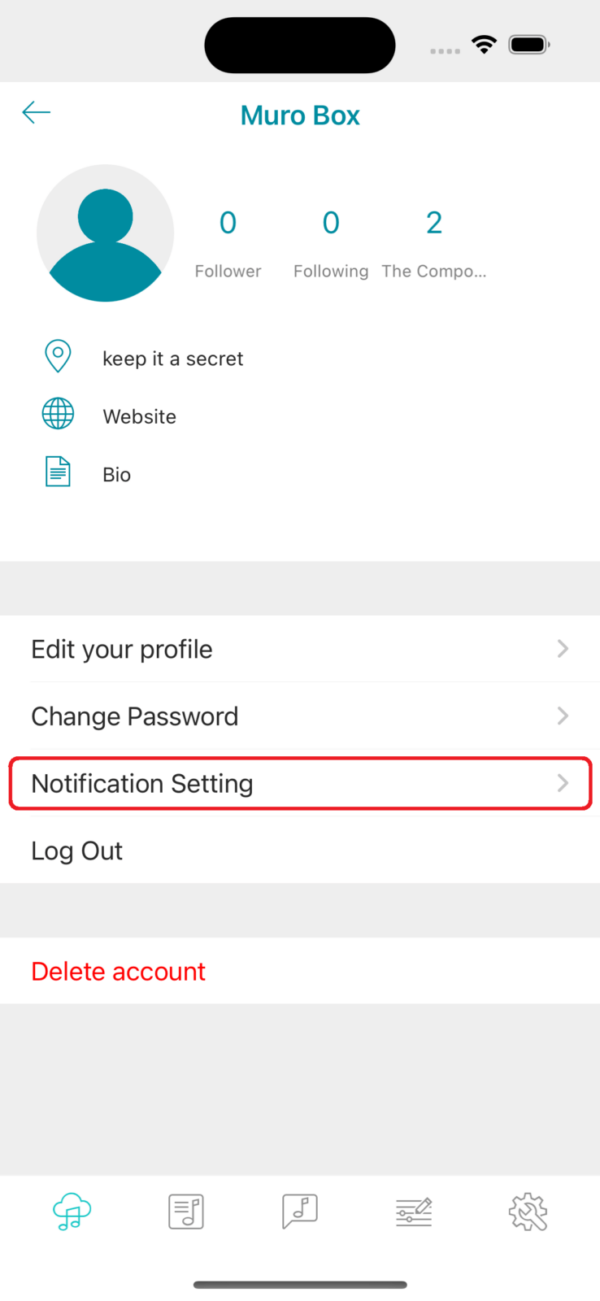This screenshot has height=1301, width=600.
Task: Expand the Edit your profile row chevron
Action: coord(563,649)
